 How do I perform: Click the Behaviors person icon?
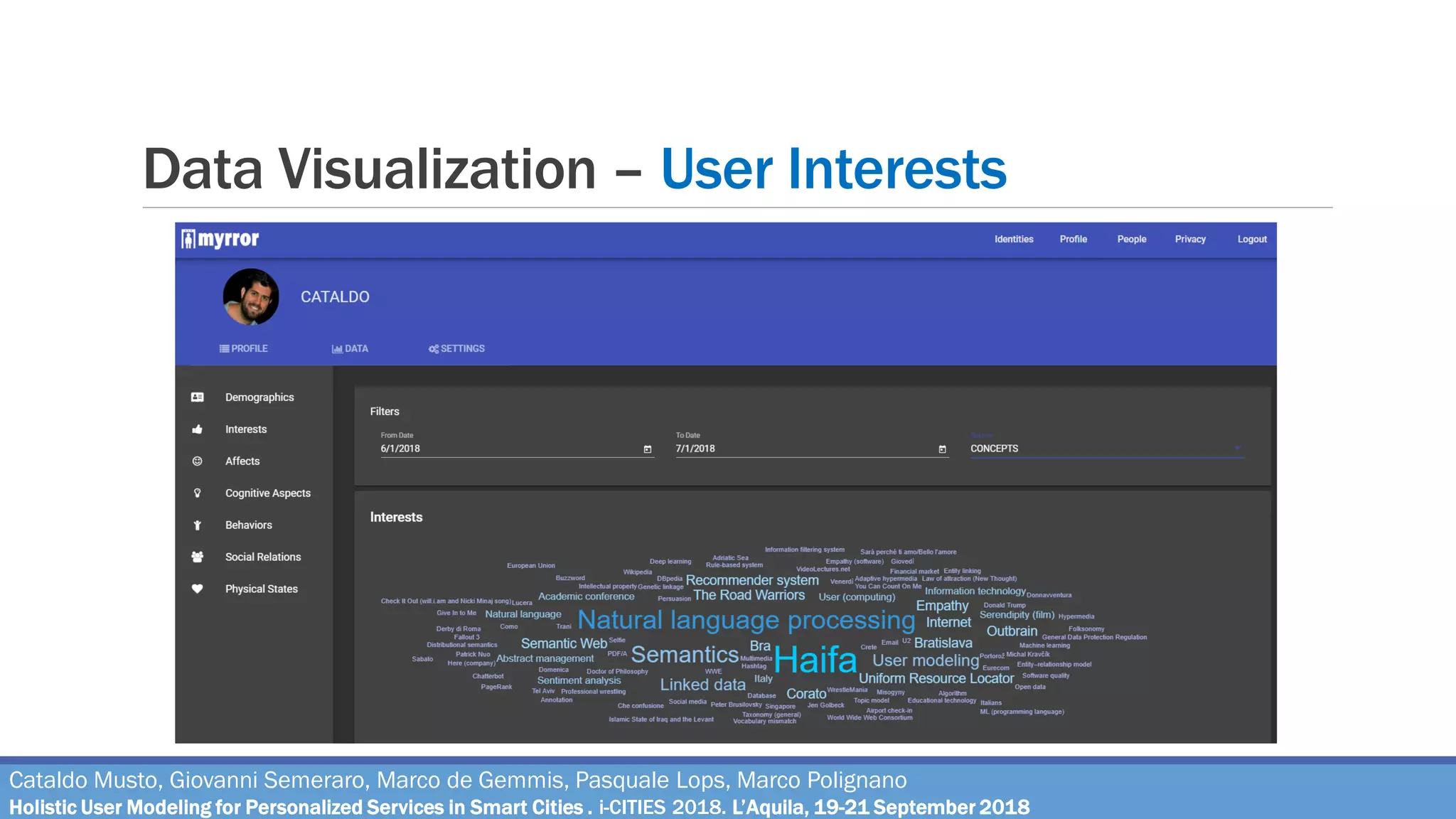coord(198,525)
